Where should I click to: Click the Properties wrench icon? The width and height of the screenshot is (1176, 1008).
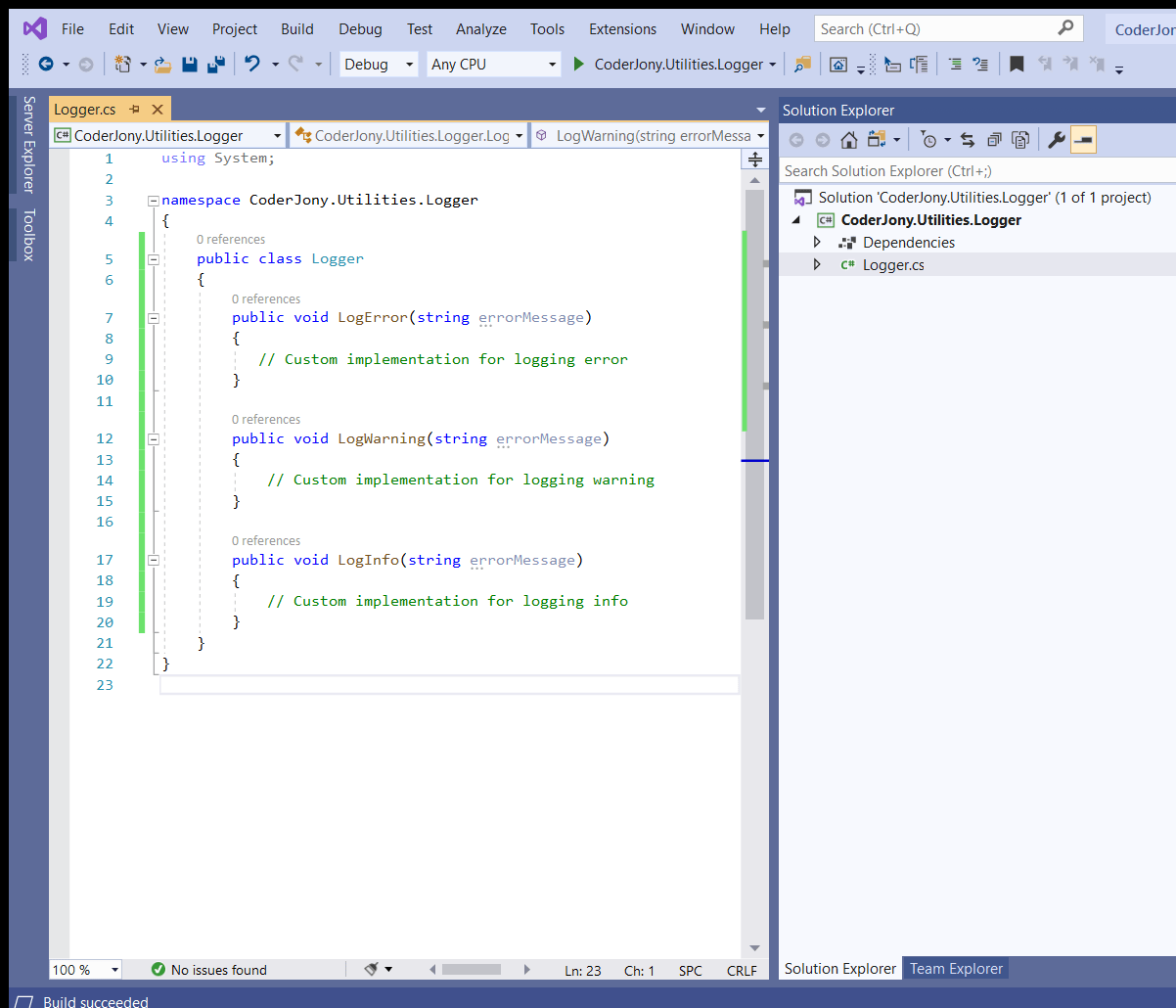click(1056, 139)
